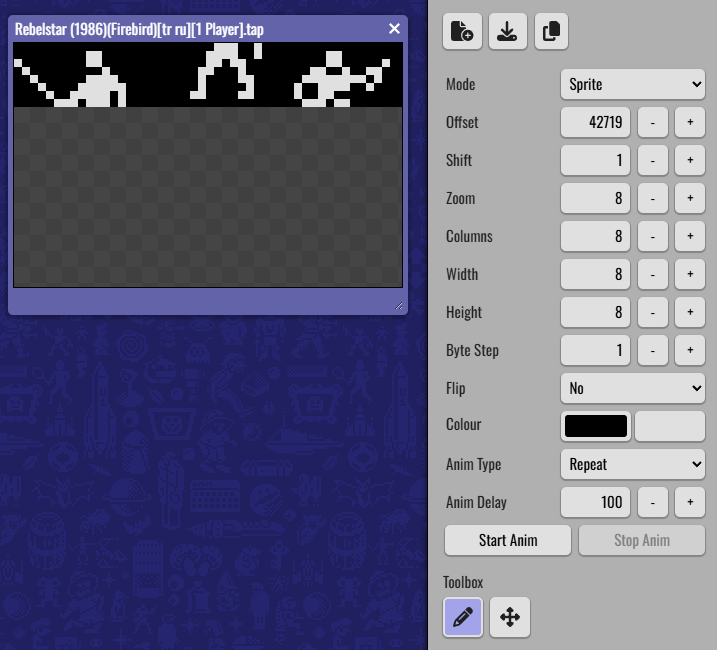Screen dimensions: 717x650
Task: Decrease the Shift value
Action: (653, 160)
